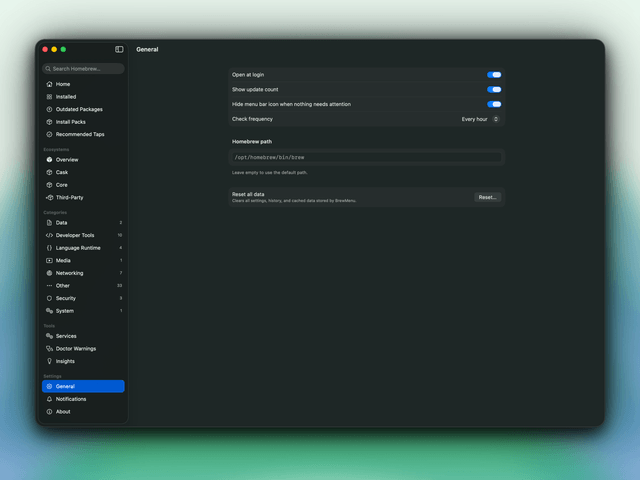Click the System label in Categories
Screen dimensions: 640x480
[65, 311]
